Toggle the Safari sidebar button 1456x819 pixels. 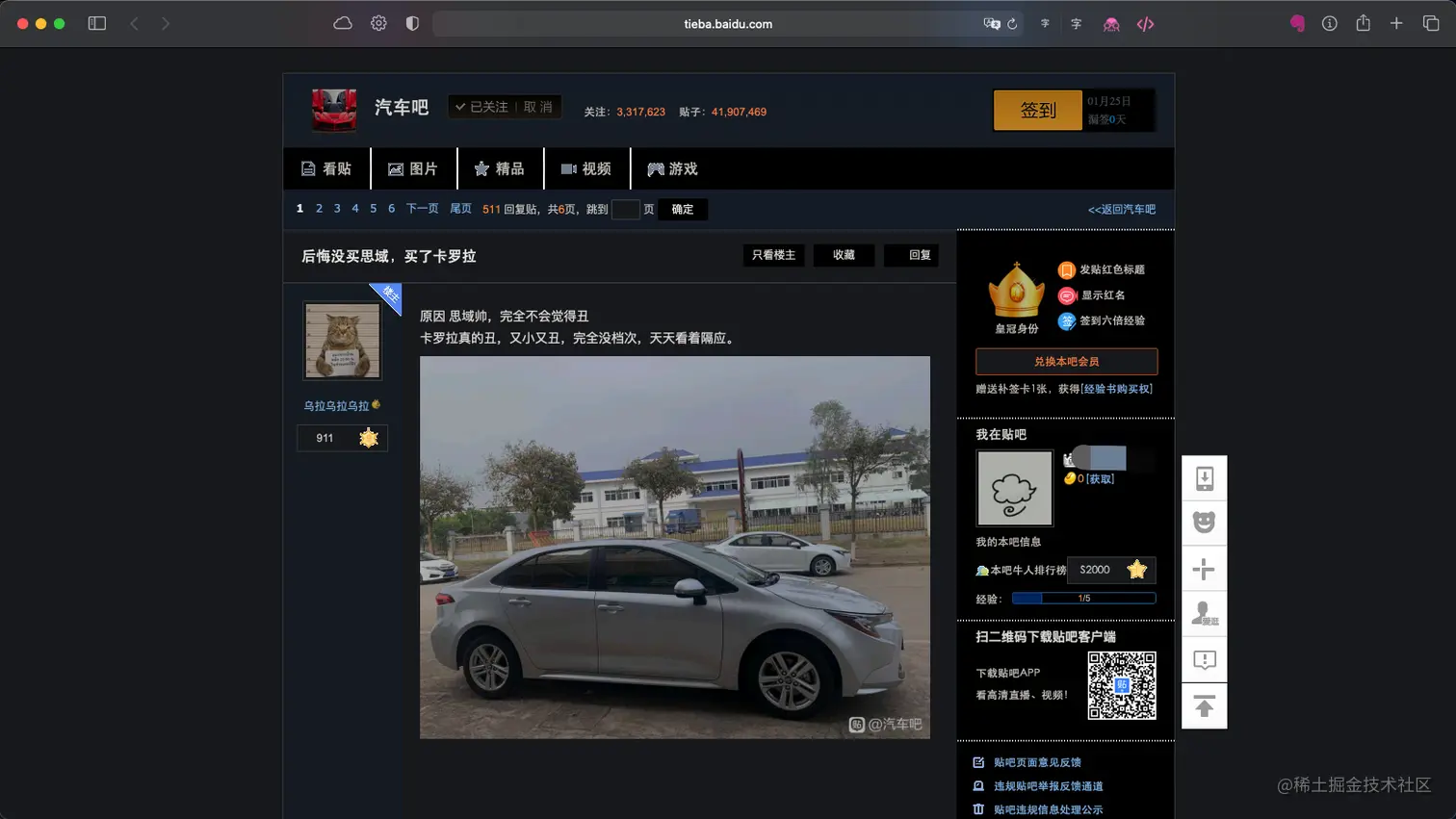pyautogui.click(x=97, y=24)
